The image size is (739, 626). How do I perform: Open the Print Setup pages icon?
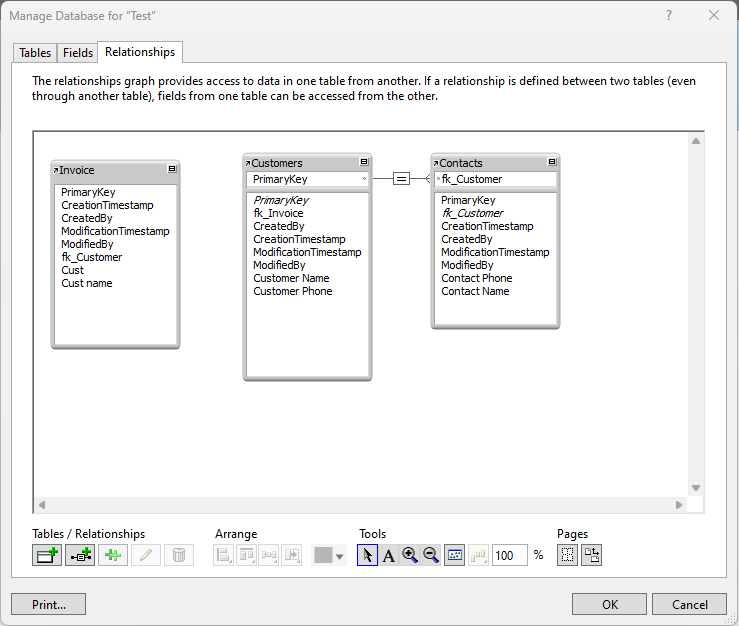[x=592, y=555]
